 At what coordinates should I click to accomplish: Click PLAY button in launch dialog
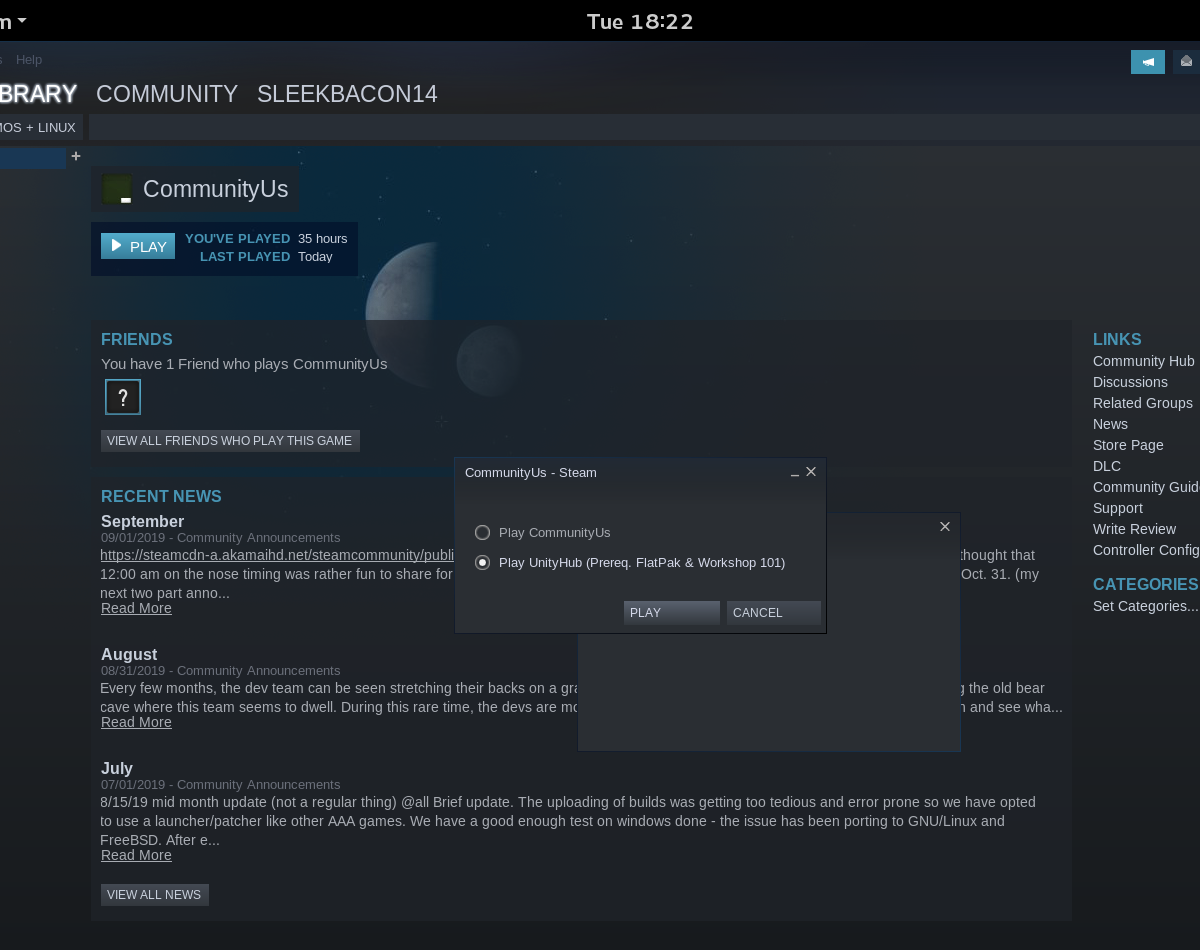tap(671, 613)
